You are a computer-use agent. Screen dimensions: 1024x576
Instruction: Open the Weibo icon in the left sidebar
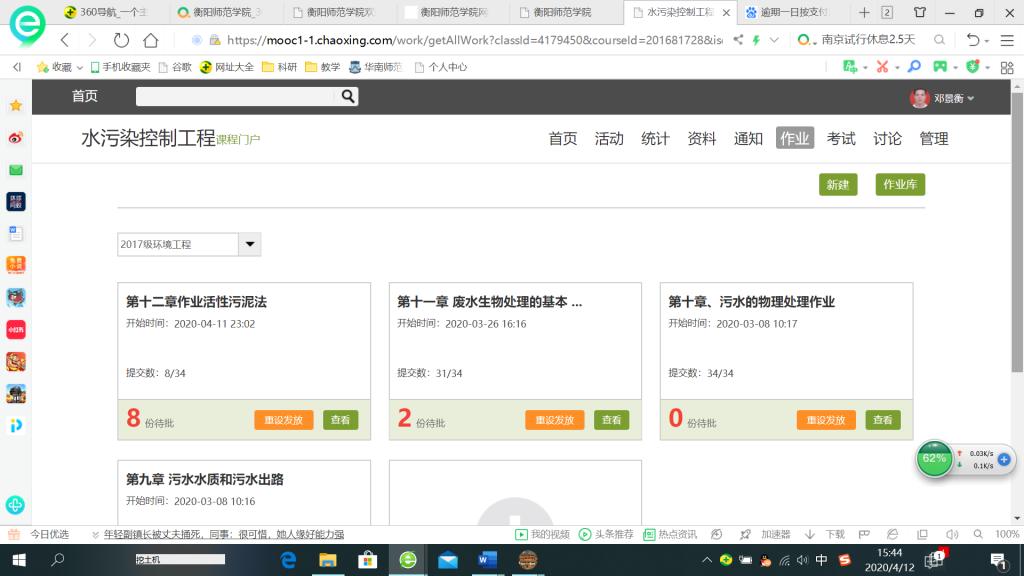click(16, 137)
